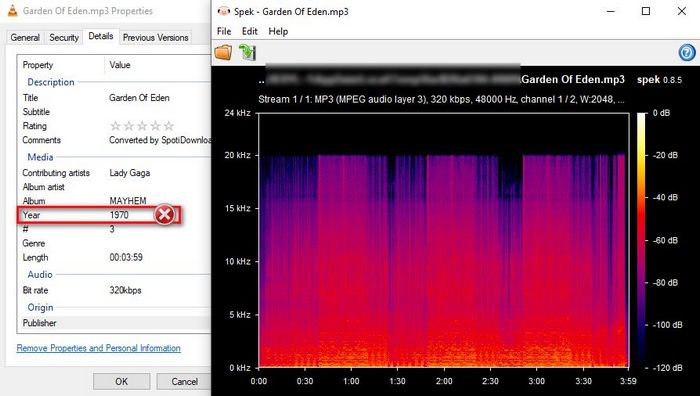Select the Comments value Converted by SpotiDownload
The image size is (700, 396).
coord(160,140)
